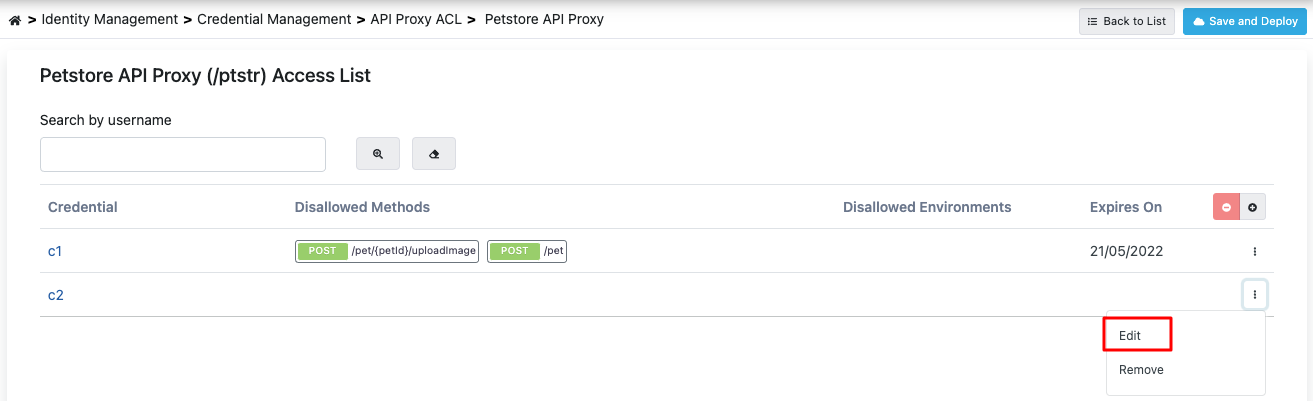Choose Remove from the context menu
Image resolution: width=1313 pixels, height=401 pixels.
tap(1141, 369)
